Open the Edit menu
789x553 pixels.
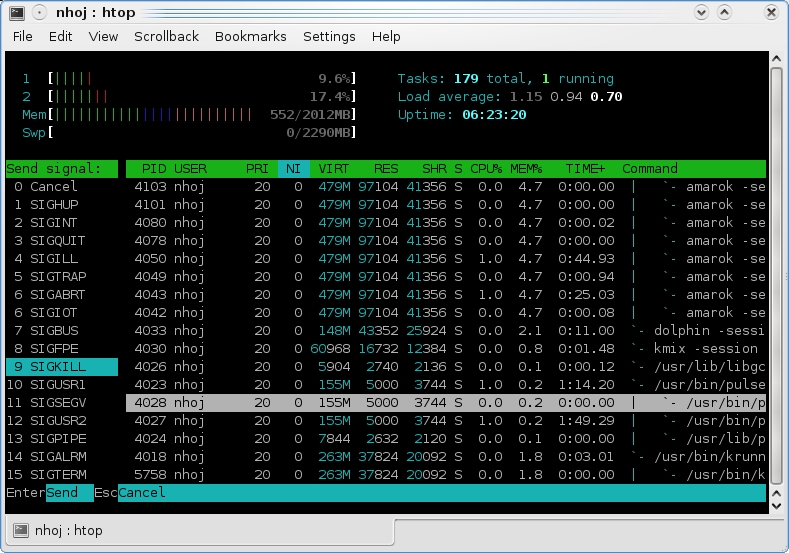point(61,36)
